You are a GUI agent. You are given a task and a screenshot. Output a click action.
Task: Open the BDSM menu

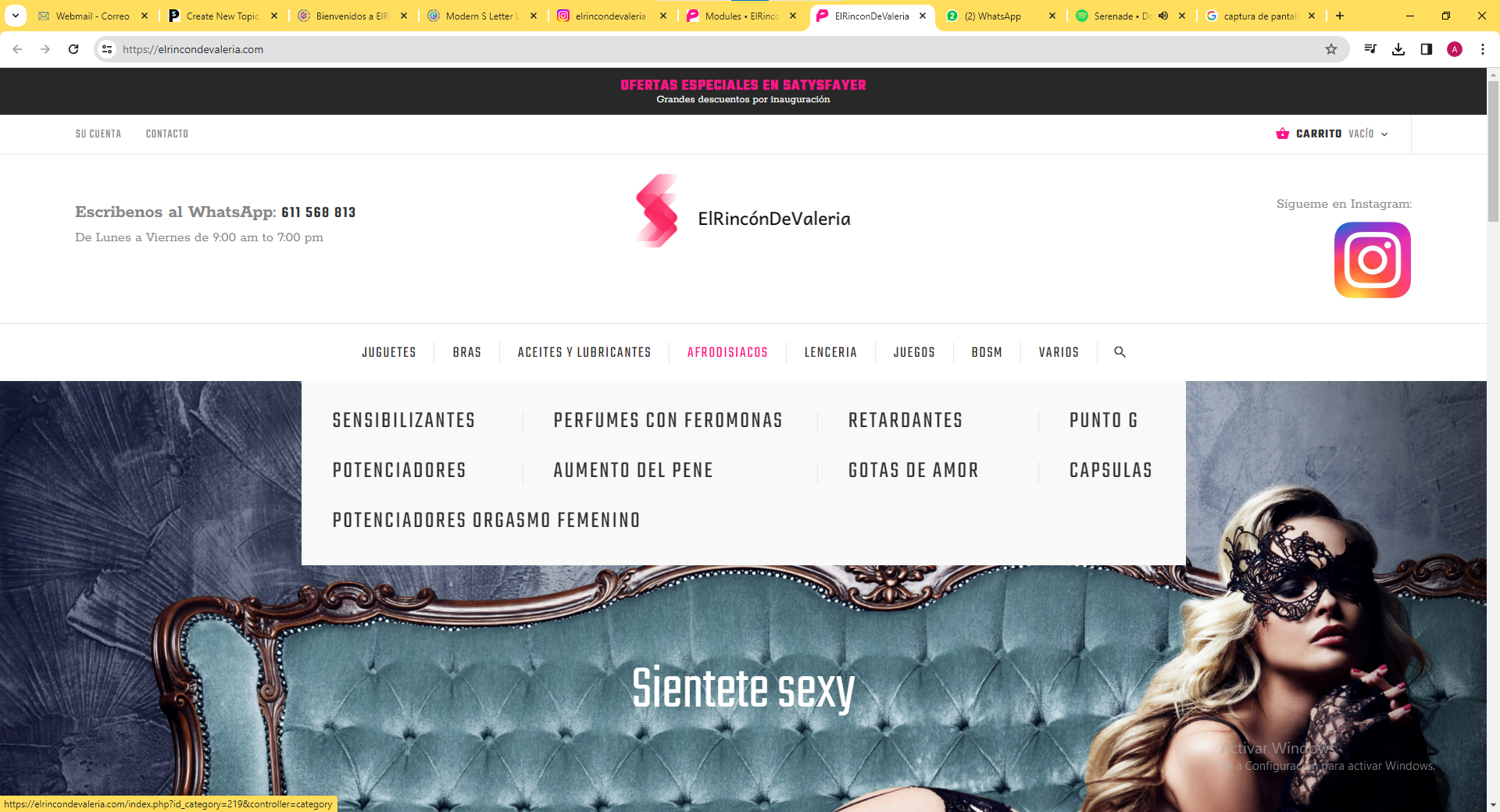pos(987,352)
